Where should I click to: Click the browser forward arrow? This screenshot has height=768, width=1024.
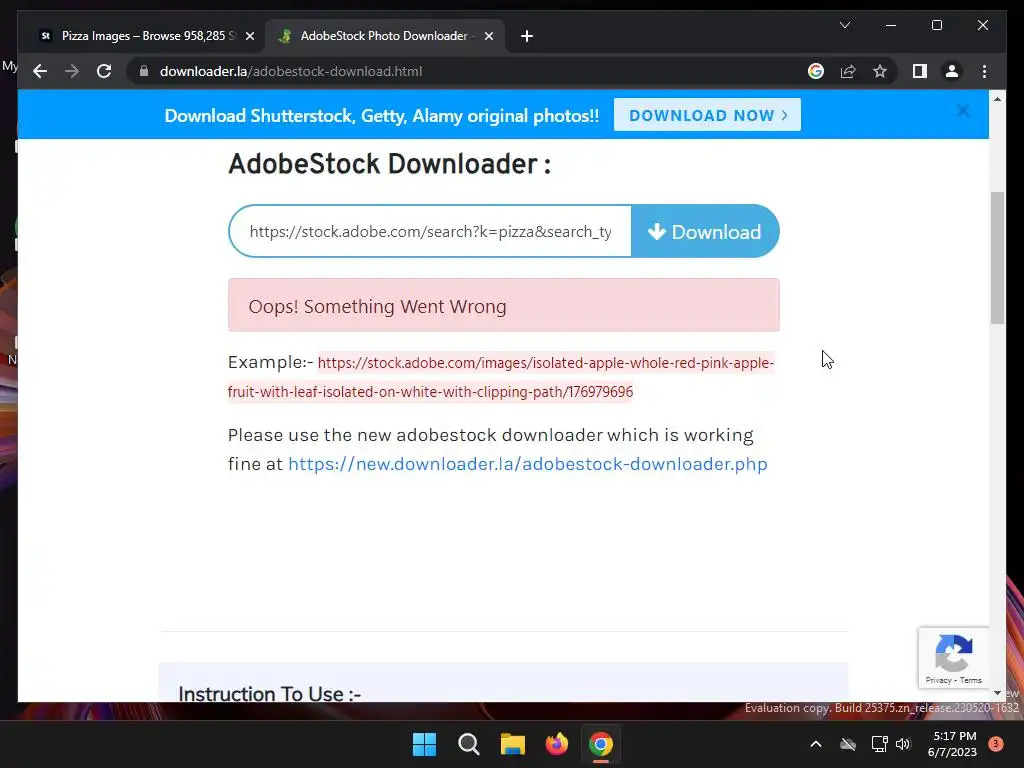(x=72, y=71)
